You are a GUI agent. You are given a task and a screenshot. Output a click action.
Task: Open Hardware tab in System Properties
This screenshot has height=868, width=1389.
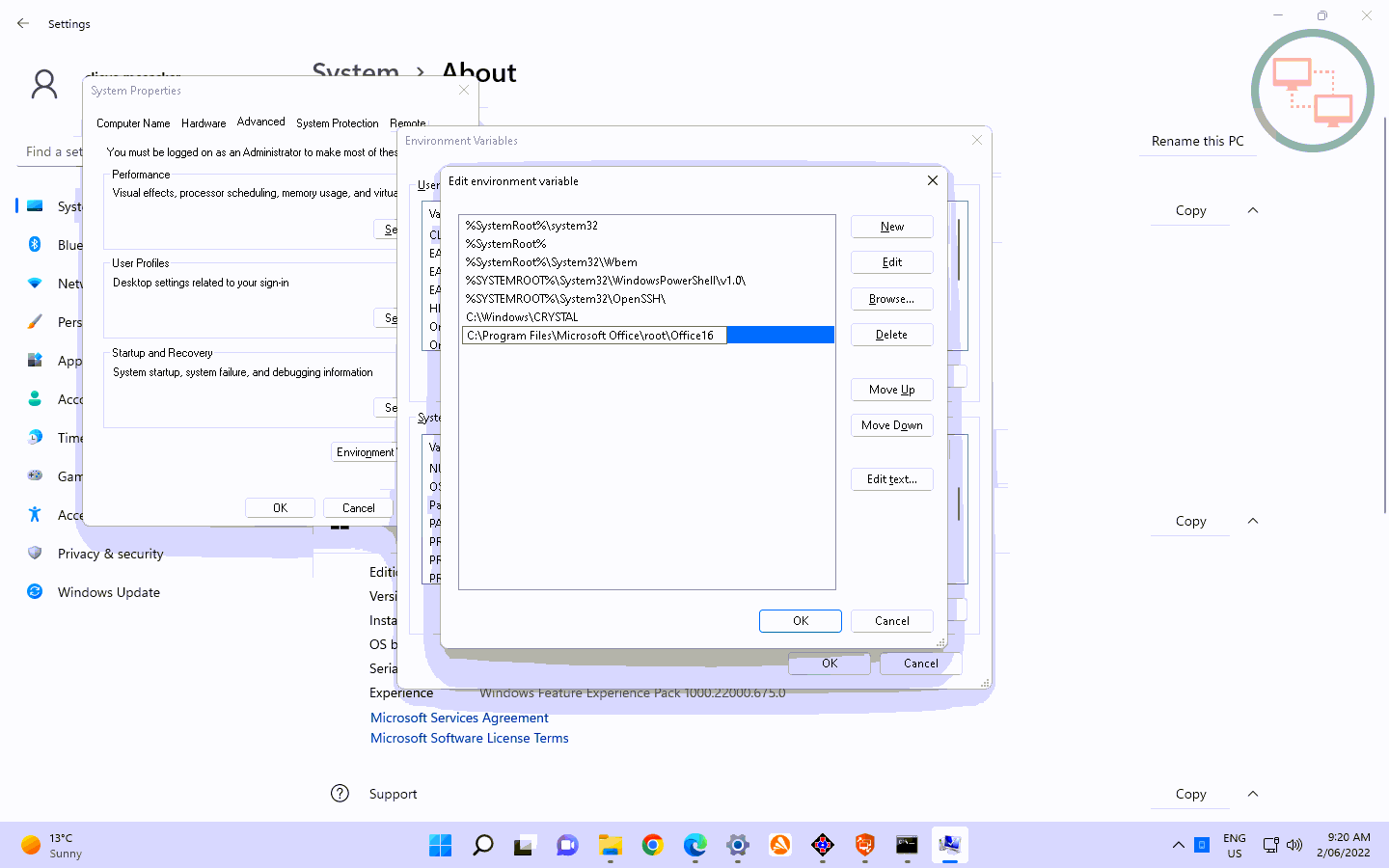point(204,123)
